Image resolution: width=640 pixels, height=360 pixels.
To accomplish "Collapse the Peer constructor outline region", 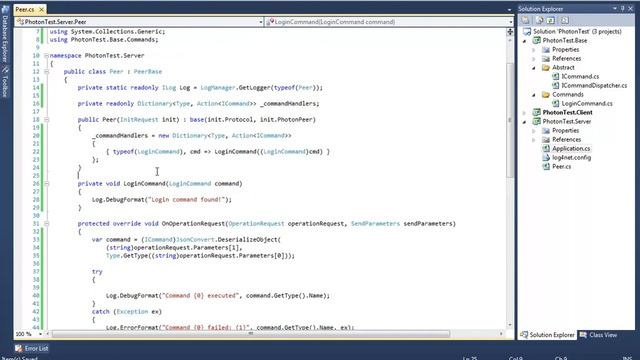I will coord(46,120).
